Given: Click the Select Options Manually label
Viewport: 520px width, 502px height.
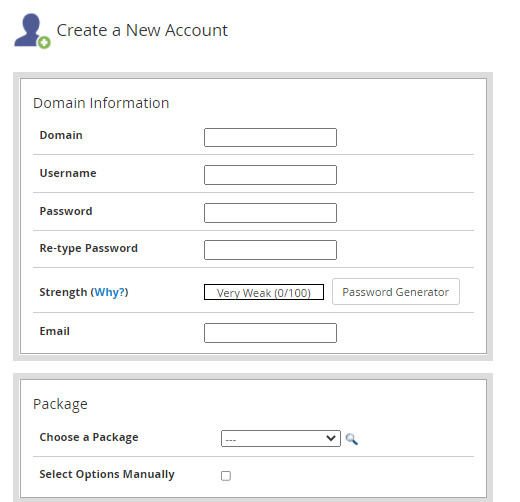Looking at the screenshot, I should point(107,474).
